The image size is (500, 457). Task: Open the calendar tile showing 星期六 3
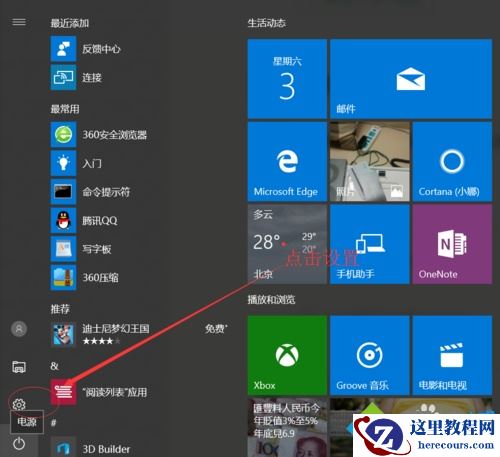287,79
